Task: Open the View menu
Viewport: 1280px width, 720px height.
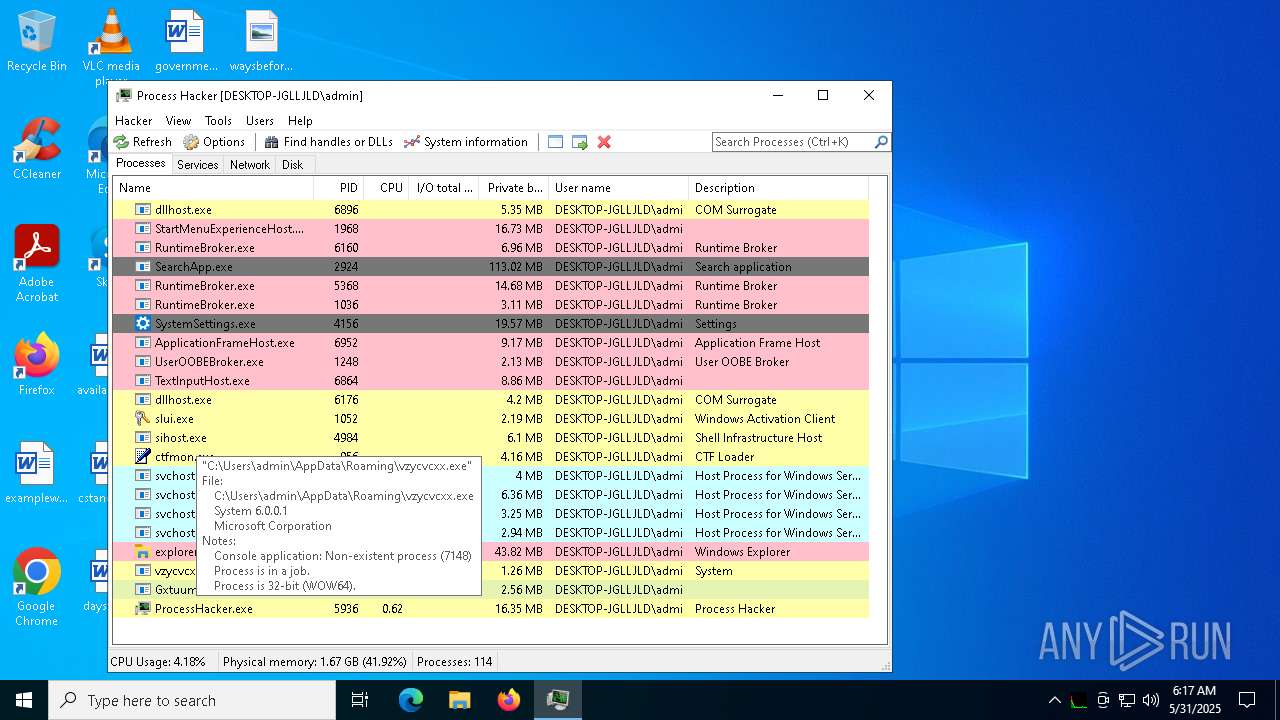Action: pyautogui.click(x=178, y=121)
